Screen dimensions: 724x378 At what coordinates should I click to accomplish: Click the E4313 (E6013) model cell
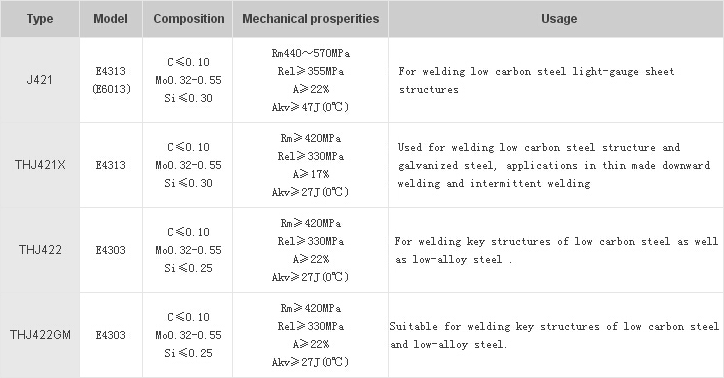pyautogui.click(x=111, y=80)
